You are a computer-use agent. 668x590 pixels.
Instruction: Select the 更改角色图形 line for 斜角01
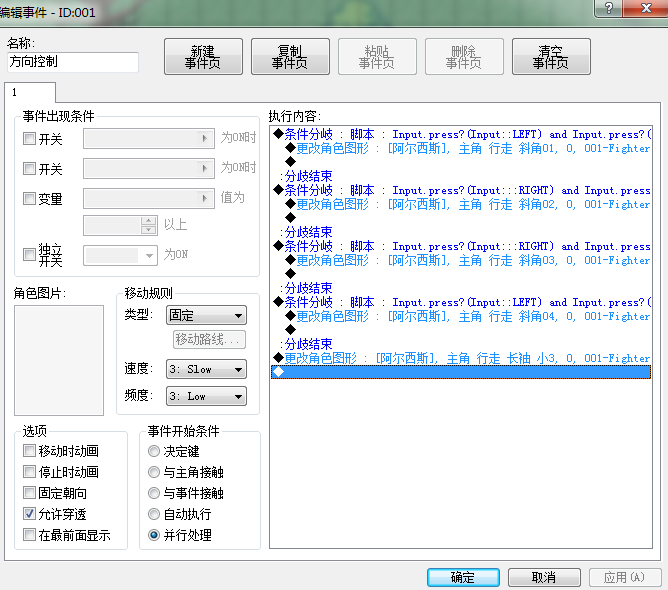click(461, 148)
